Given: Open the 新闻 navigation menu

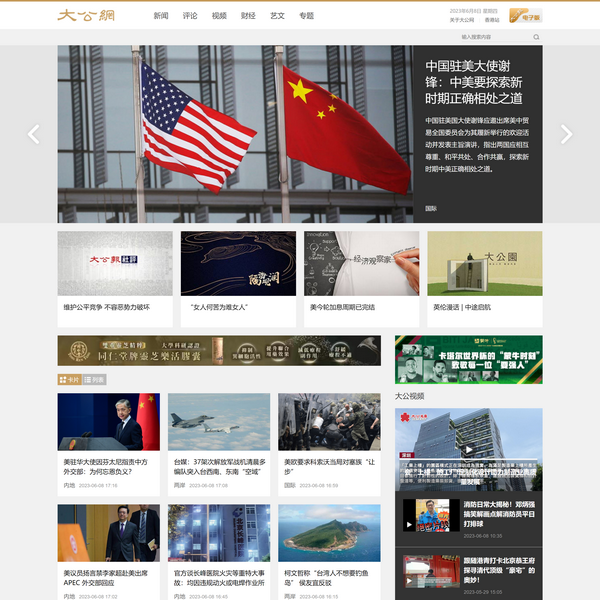Looking at the screenshot, I should (161, 16).
